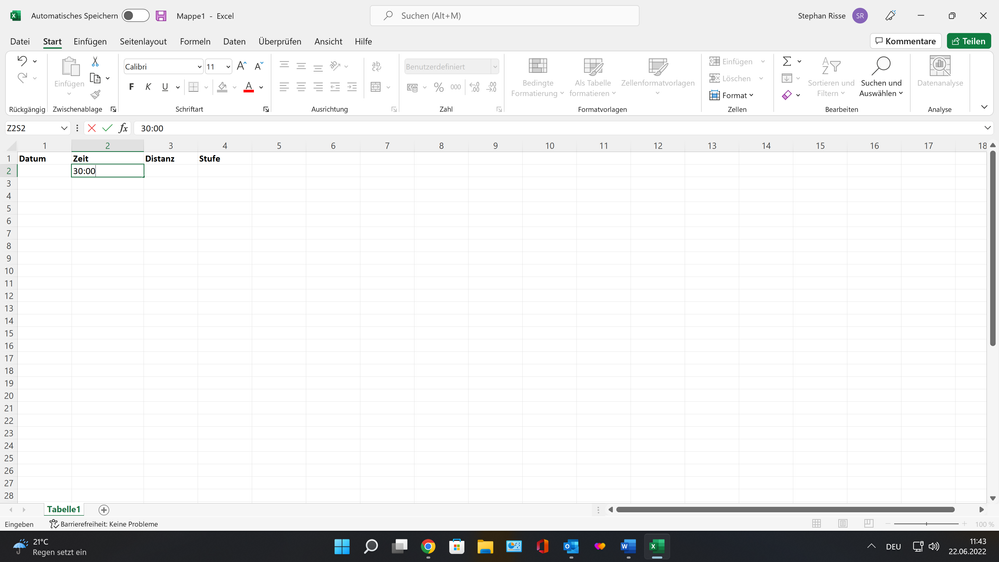This screenshot has width=999, height=562.
Task: Click the zoom slider in status bar
Action: (926, 524)
